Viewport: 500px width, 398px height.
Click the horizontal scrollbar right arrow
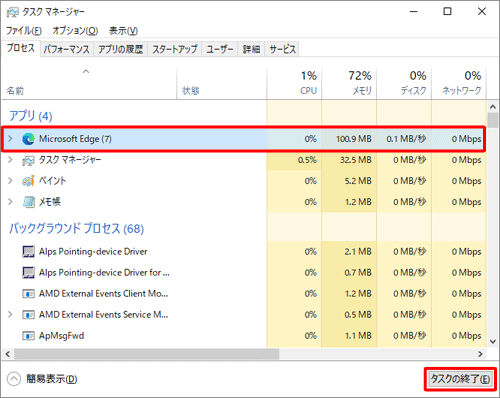(x=480, y=354)
